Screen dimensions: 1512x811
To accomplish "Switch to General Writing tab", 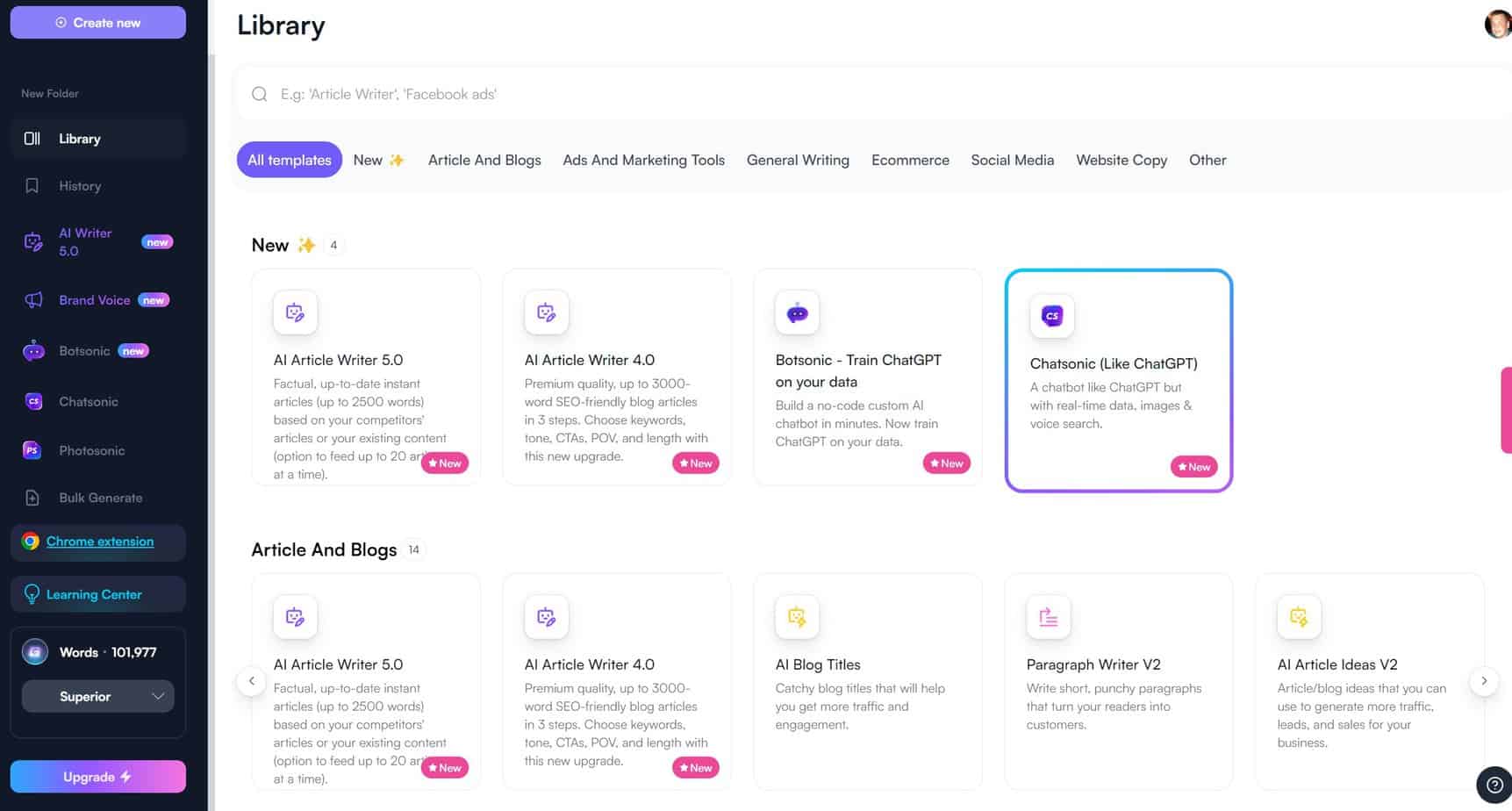I will [x=798, y=160].
